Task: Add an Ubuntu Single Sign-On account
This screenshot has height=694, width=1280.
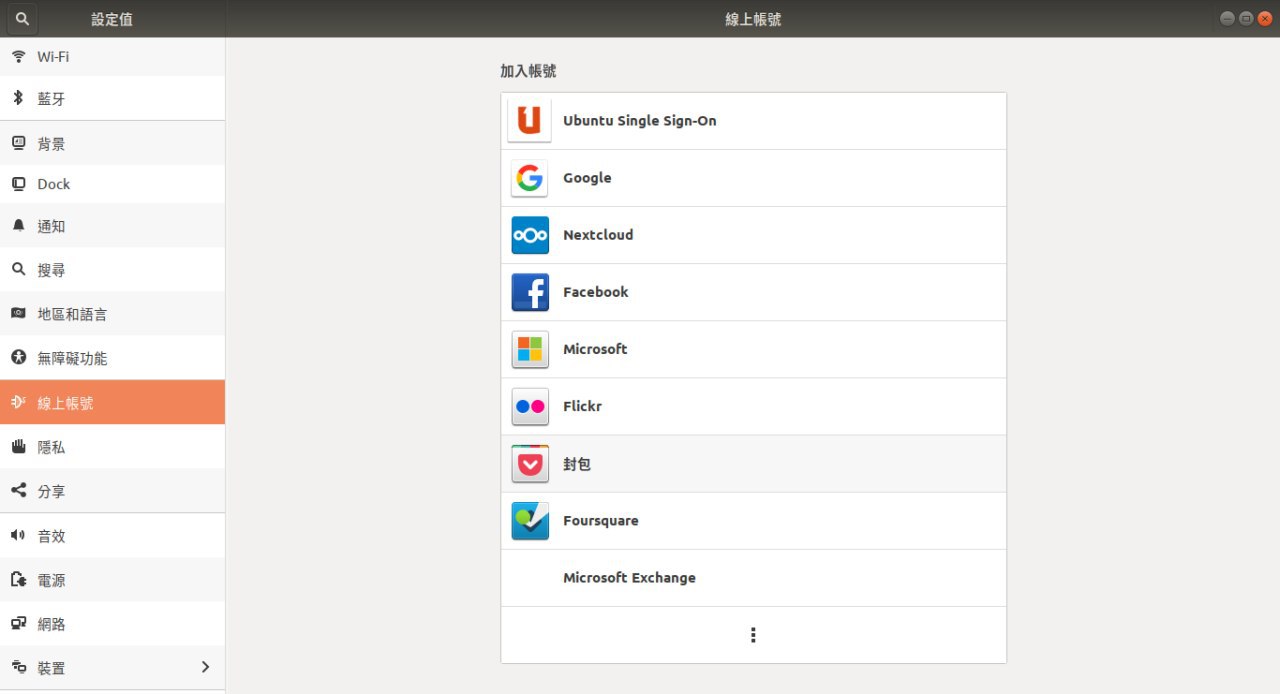Action: [x=753, y=121]
